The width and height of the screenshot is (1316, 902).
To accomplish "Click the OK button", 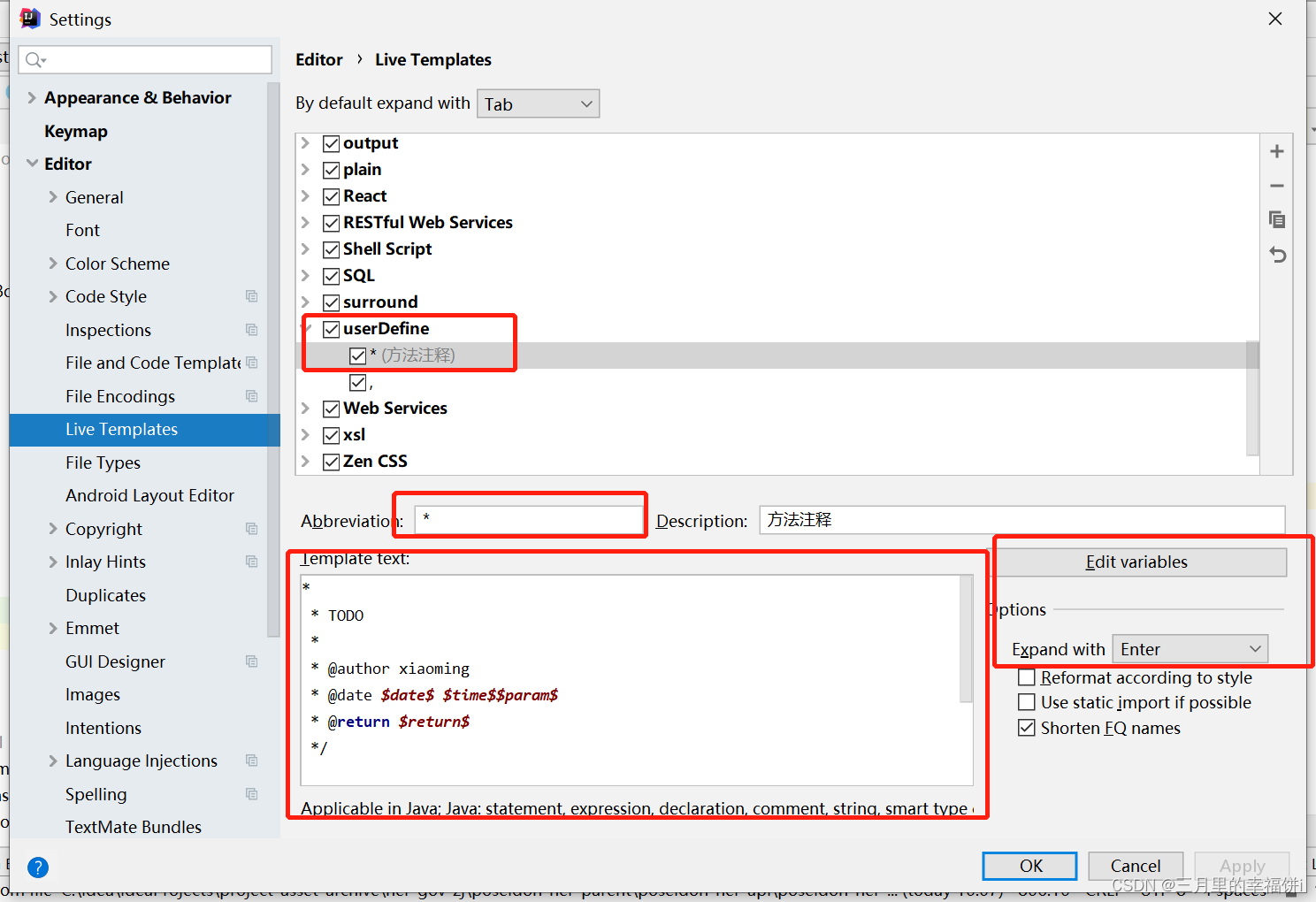I will pyautogui.click(x=1029, y=866).
